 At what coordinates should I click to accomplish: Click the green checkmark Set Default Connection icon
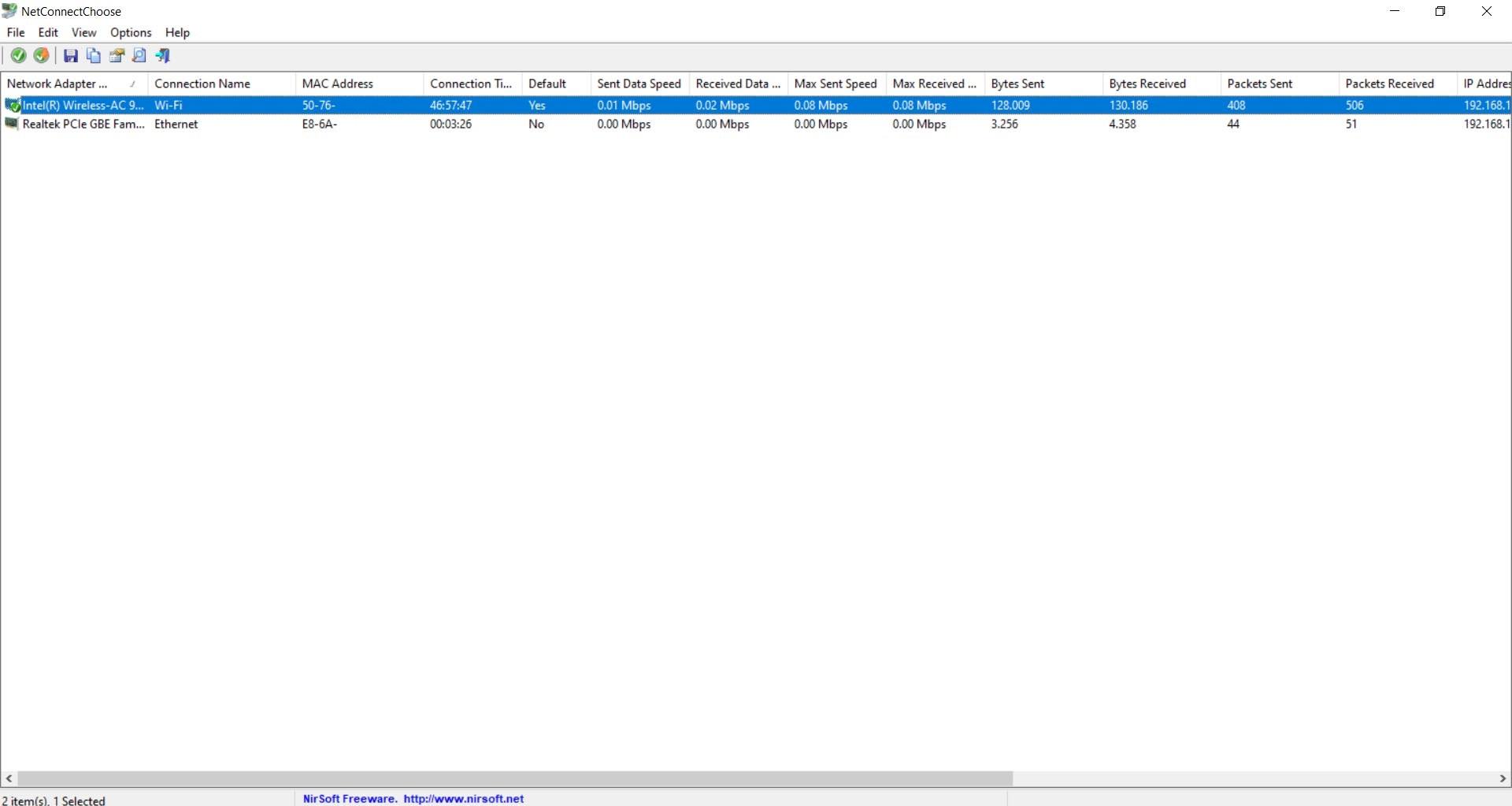click(18, 55)
